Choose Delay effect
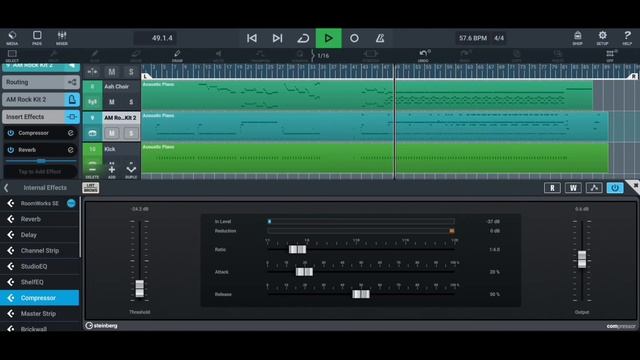640x360 pixels. pyautogui.click(x=40, y=235)
